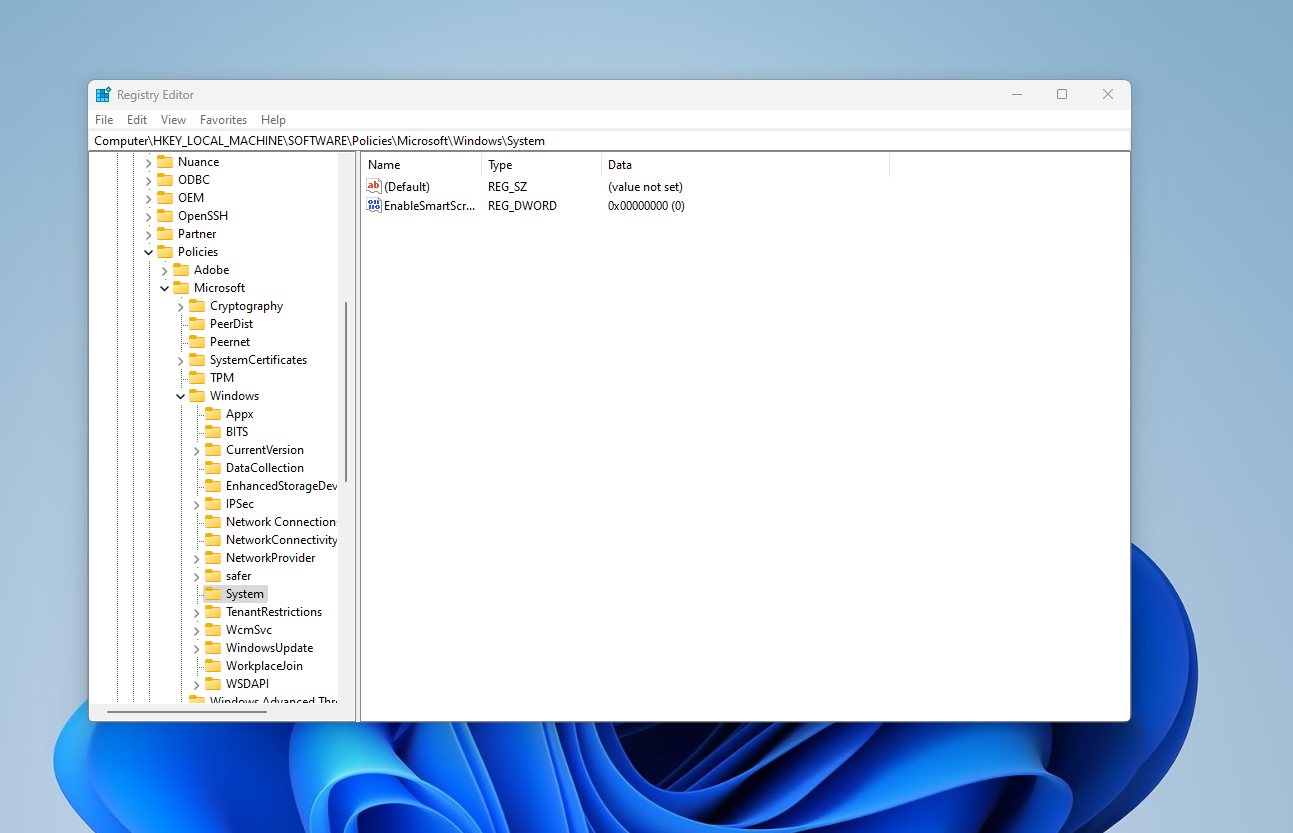
Task: Collapse the Microsoft tree node
Action: pos(165,288)
